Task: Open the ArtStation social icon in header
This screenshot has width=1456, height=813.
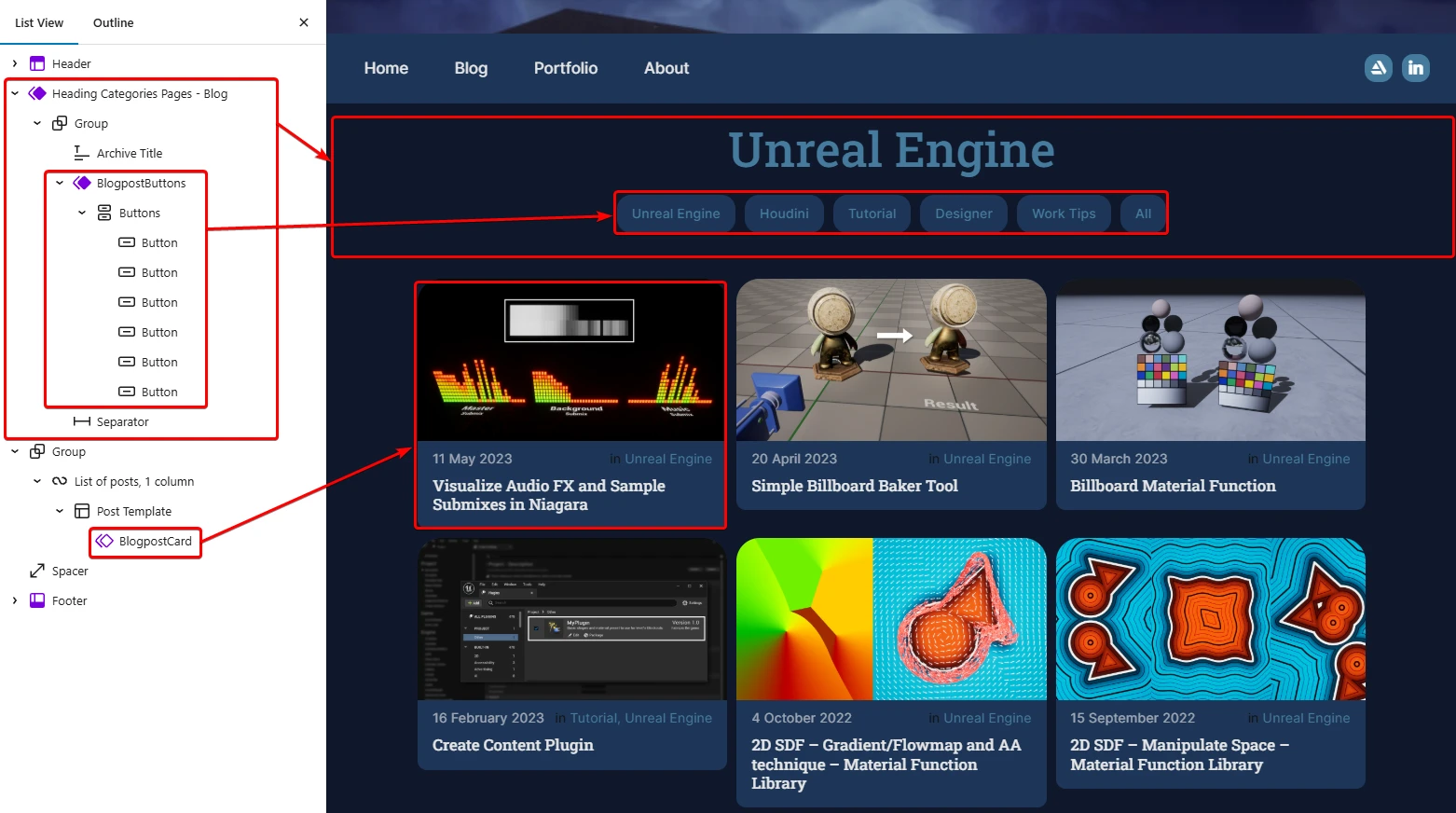Action: (x=1379, y=68)
